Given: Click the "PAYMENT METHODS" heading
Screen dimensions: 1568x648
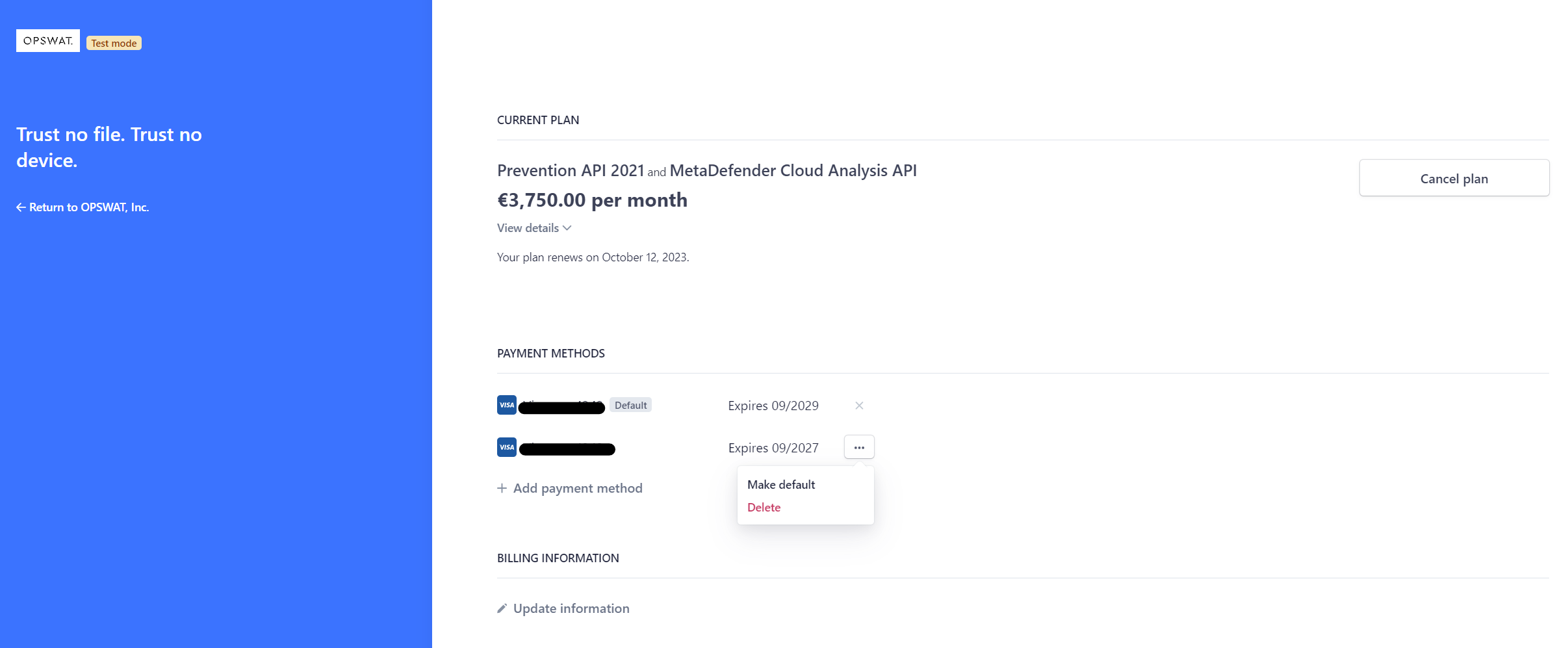Looking at the screenshot, I should [551, 354].
